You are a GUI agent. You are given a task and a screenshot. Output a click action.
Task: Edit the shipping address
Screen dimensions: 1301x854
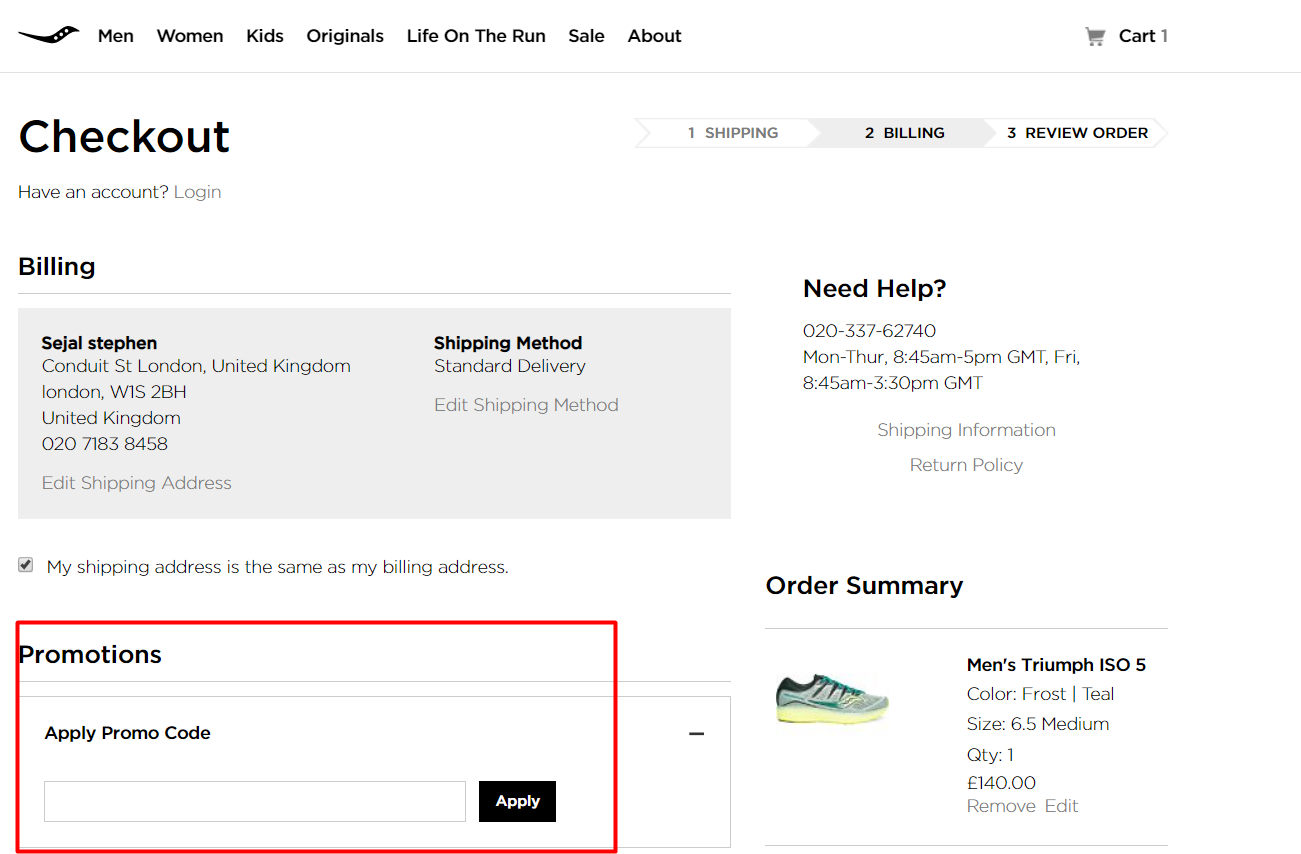coord(136,482)
